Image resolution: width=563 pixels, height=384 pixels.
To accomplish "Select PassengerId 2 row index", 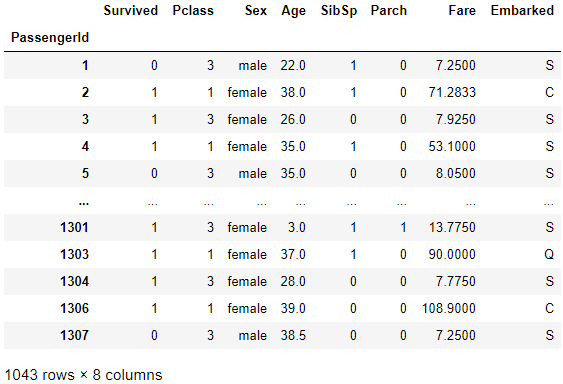I will (85, 92).
